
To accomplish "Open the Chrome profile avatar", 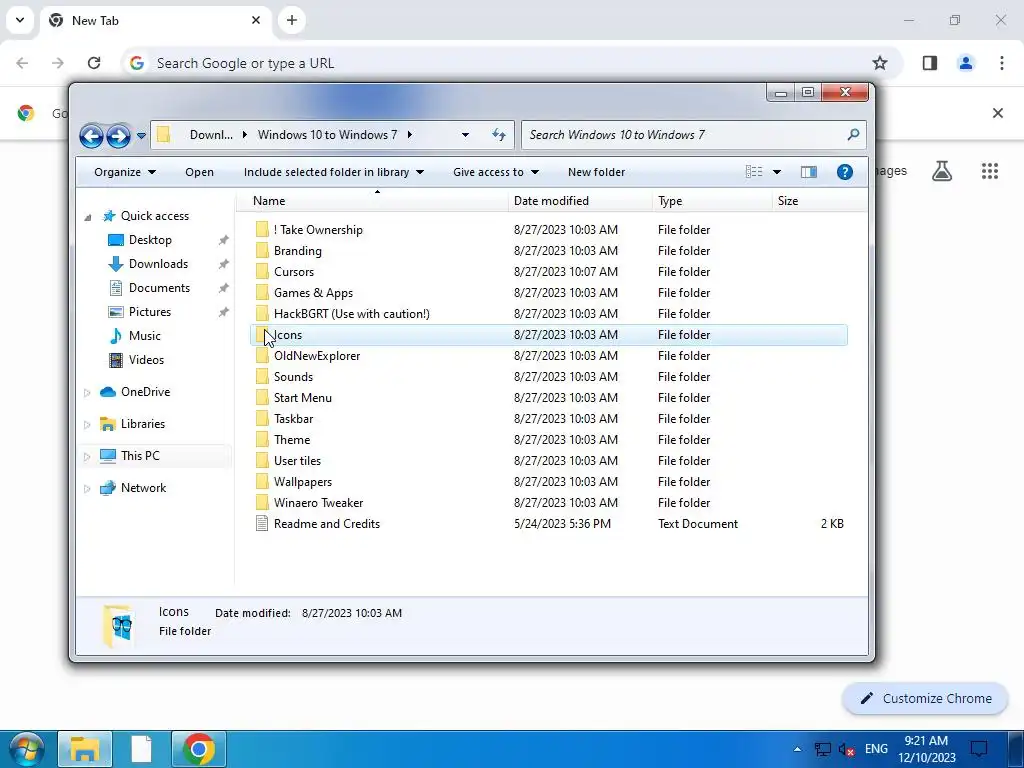I will (x=965, y=63).
